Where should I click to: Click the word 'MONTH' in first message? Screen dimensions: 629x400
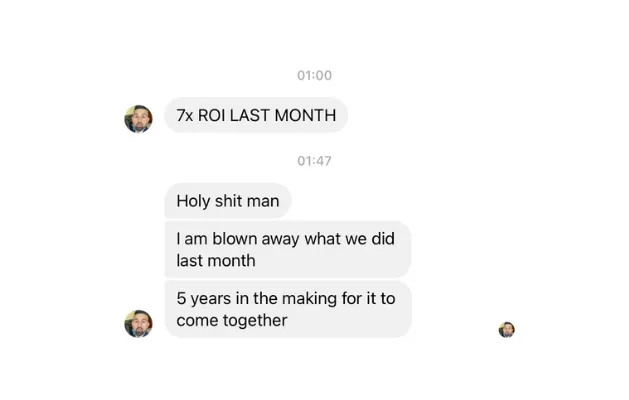(x=305, y=116)
